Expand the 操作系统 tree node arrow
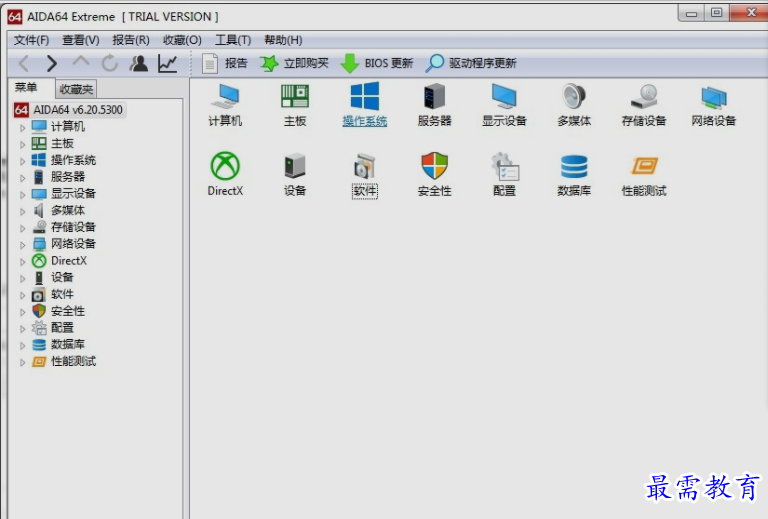Image resolution: width=768 pixels, height=519 pixels. click(23, 161)
